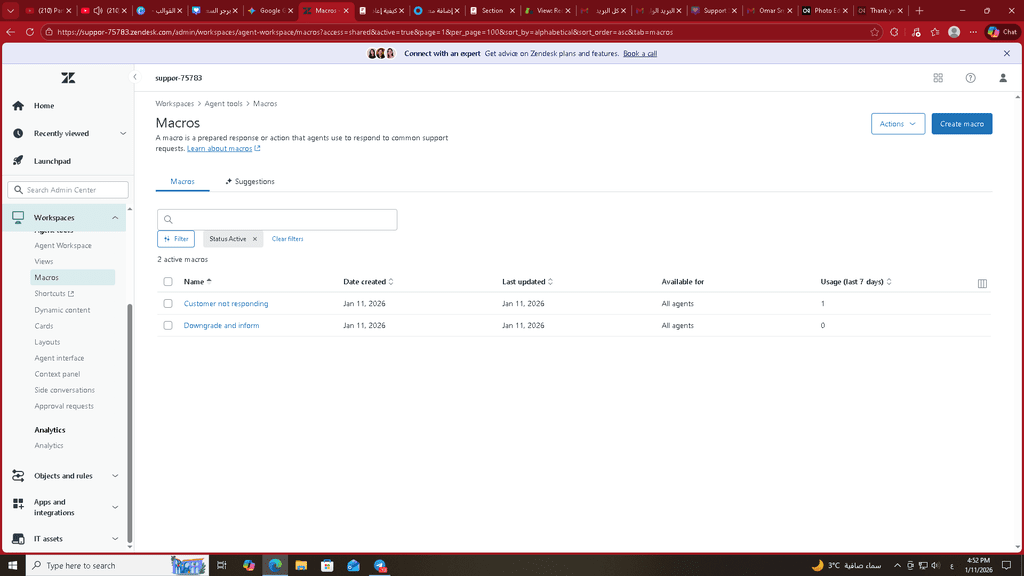
Task: Select Views in the Agent tools menu
Action: [44, 262]
